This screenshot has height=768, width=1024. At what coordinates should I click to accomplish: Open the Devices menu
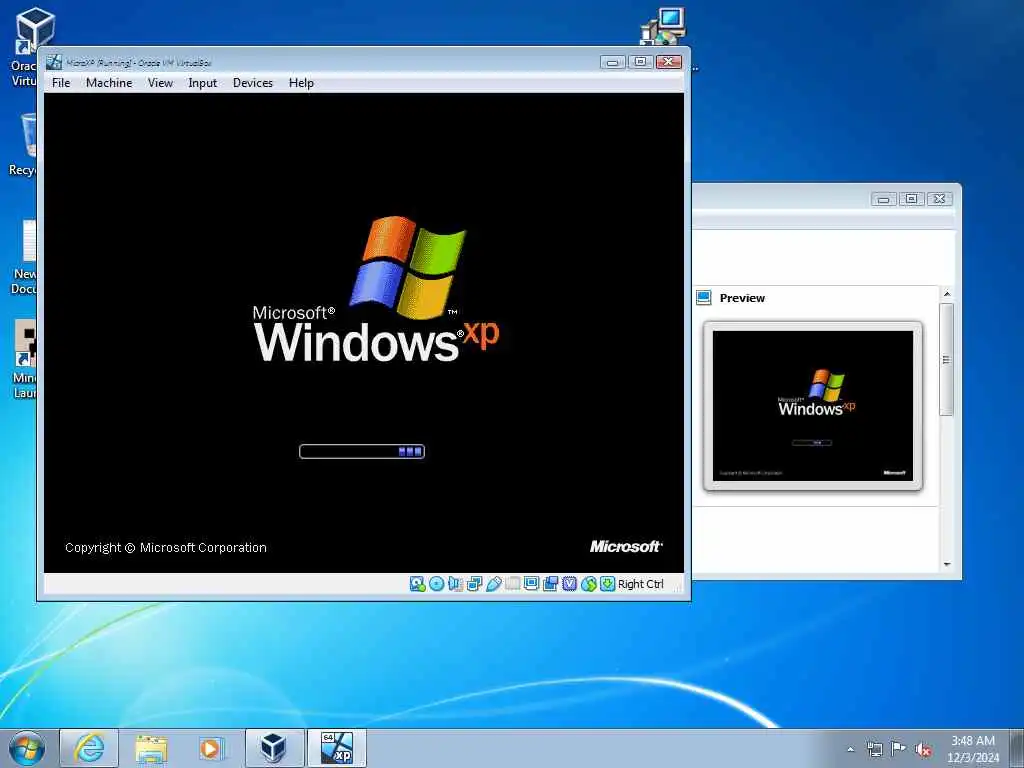coord(253,83)
